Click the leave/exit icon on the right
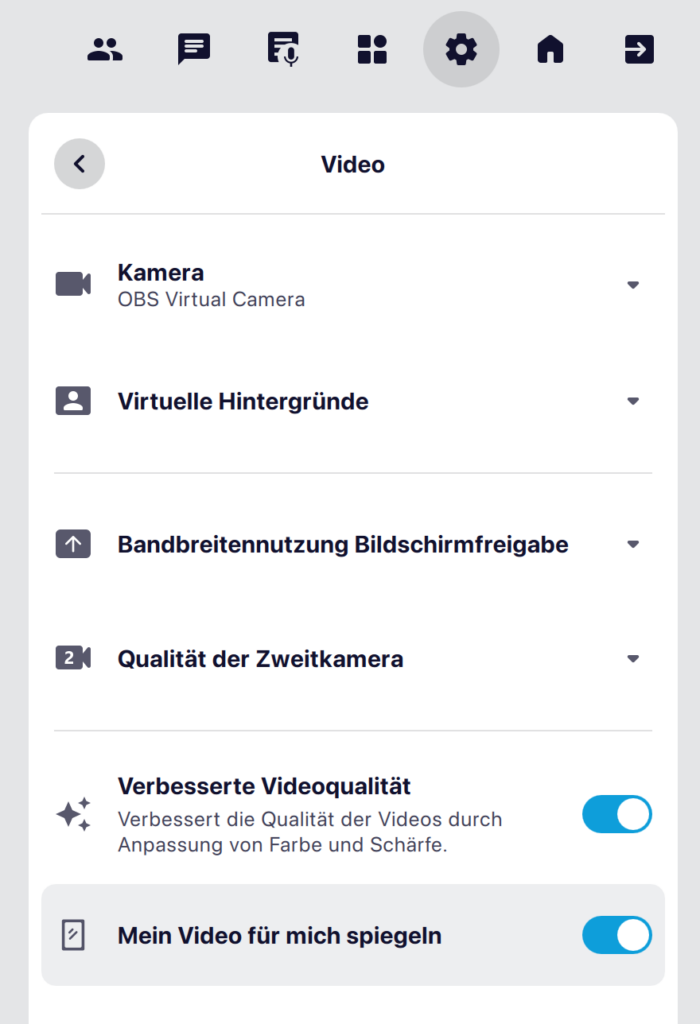This screenshot has width=700, height=1024. [639, 48]
